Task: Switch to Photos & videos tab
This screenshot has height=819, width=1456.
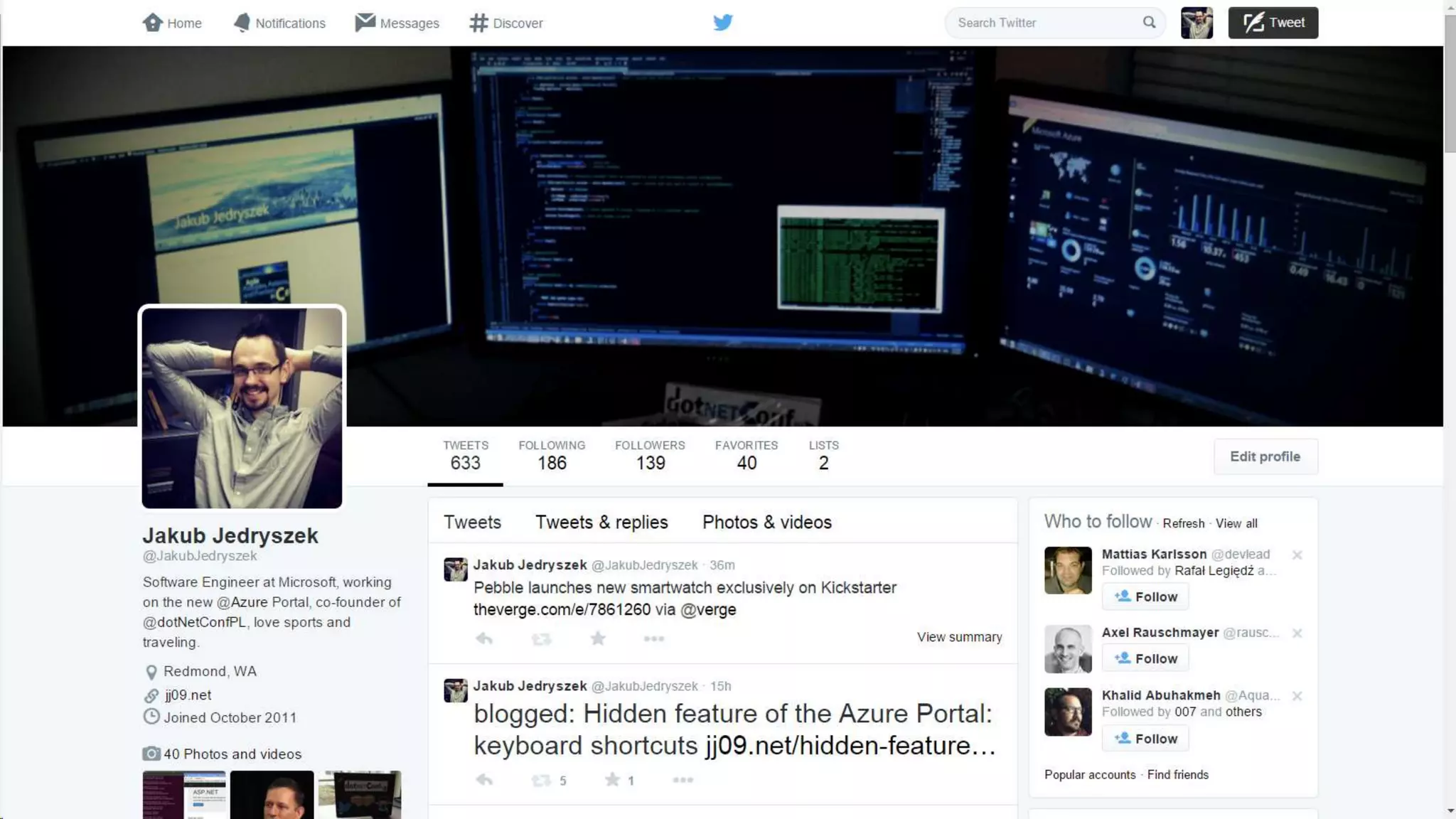Action: [x=766, y=522]
